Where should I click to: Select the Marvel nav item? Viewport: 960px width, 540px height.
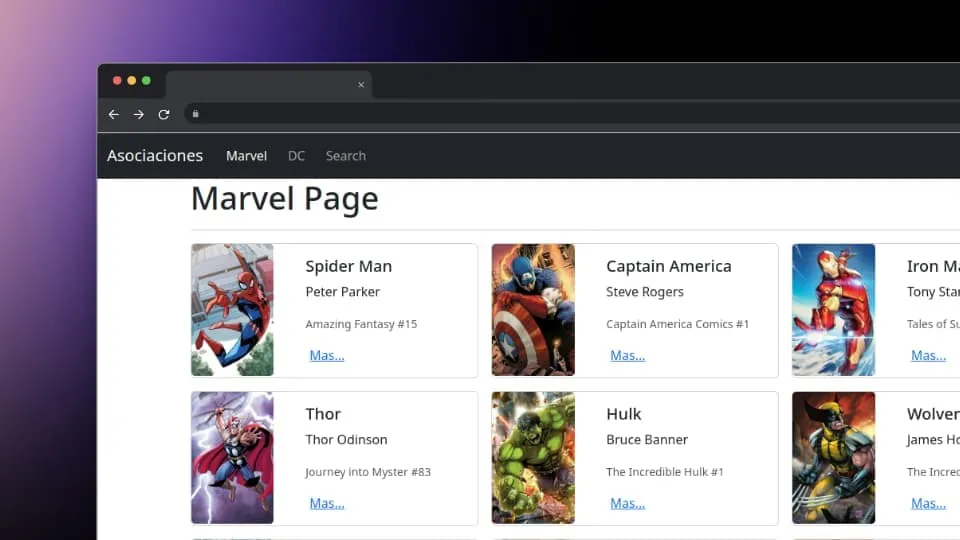246,156
